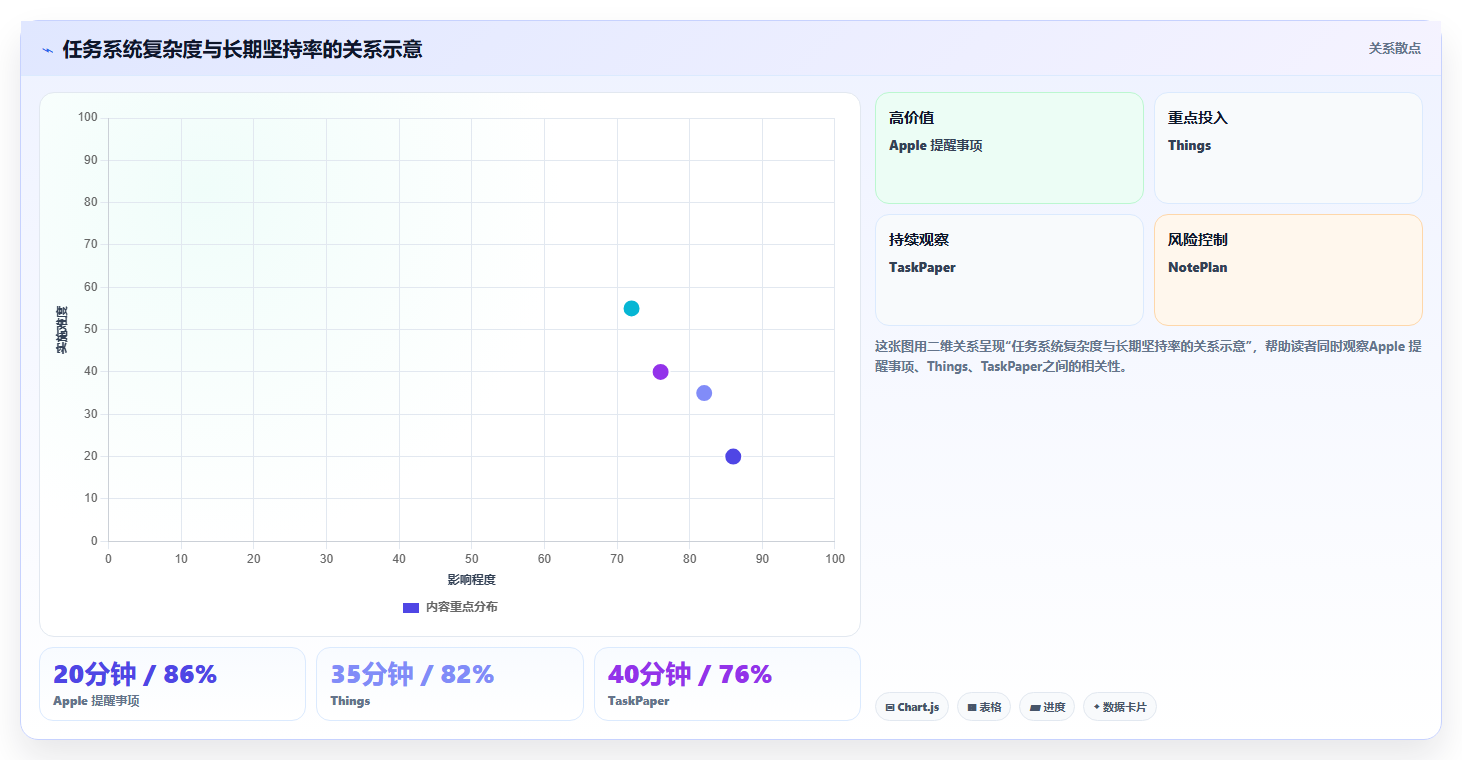Screen dimensions: 1462x760
Task: Select the Chart.js tag chip
Action: pyautogui.click(x=912, y=707)
